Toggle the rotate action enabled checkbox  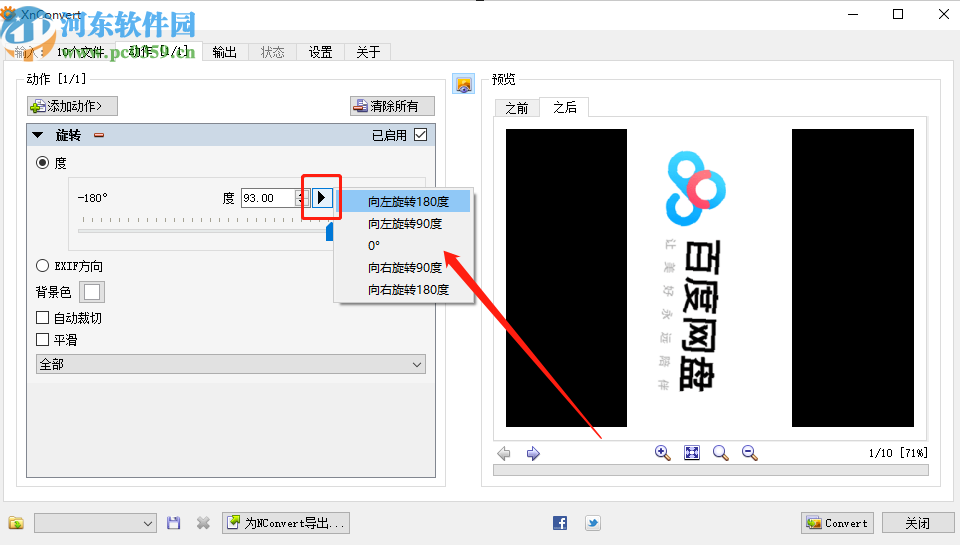coord(421,135)
